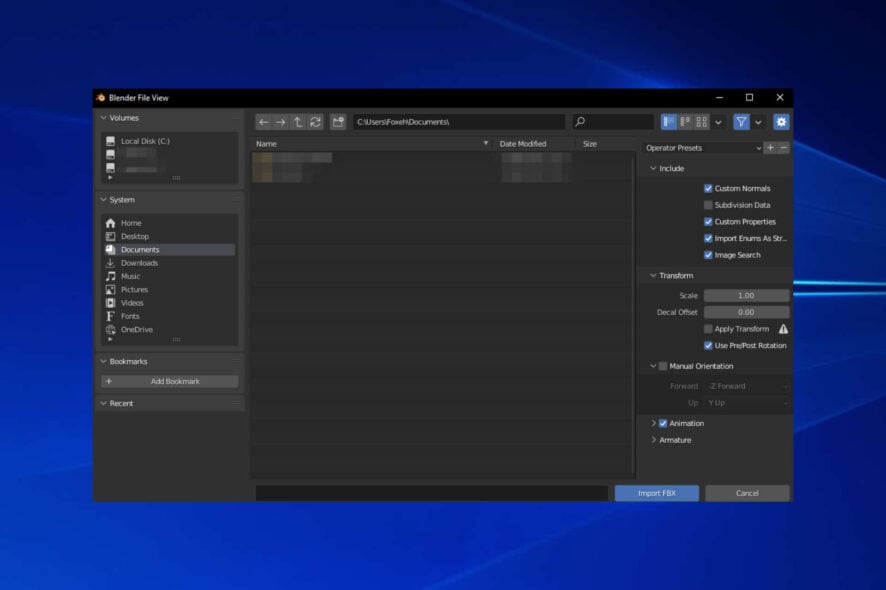This screenshot has width=886, height=590.
Task: Sort files by Date Modified column
Action: click(x=534, y=144)
